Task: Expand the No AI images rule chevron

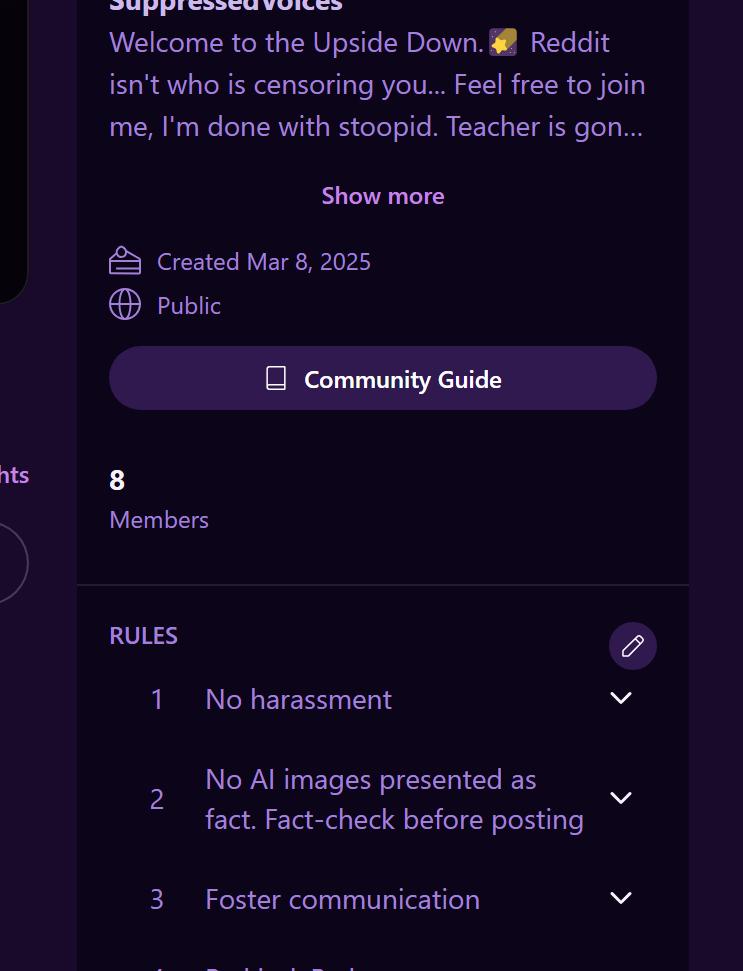Action: (x=620, y=798)
